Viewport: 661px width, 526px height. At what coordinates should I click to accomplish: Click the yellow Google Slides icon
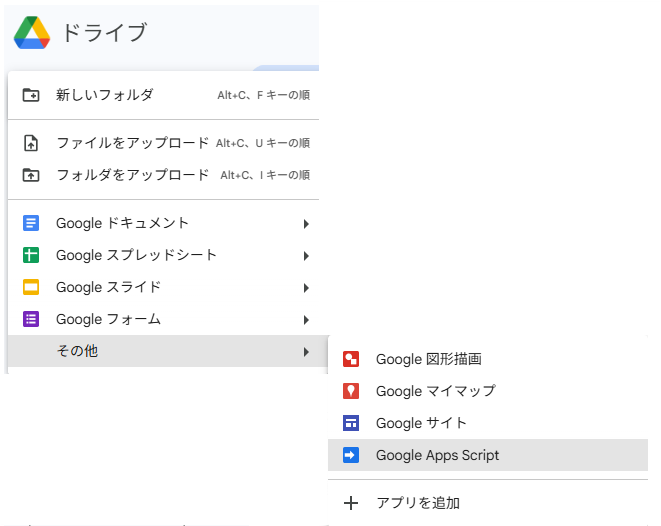tap(31, 287)
